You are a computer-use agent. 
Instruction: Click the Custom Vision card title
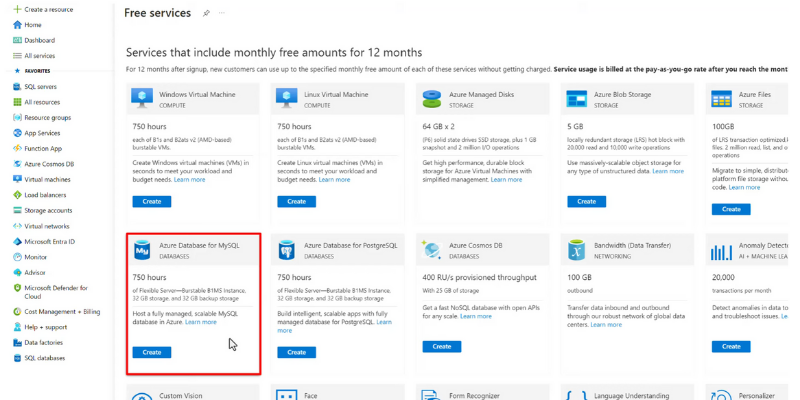coord(181,395)
